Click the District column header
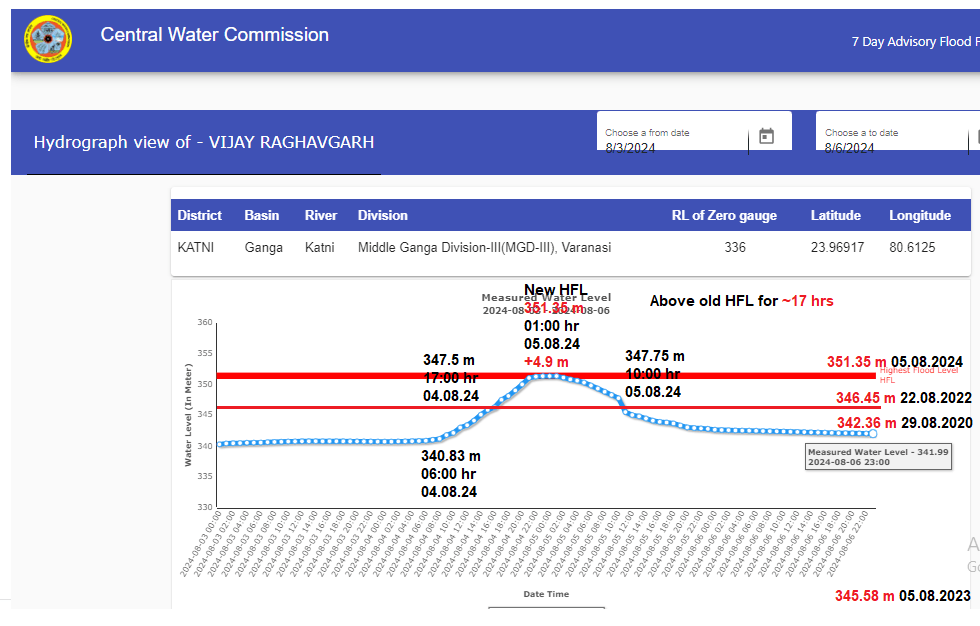The height and width of the screenshot is (626, 980). point(200,215)
